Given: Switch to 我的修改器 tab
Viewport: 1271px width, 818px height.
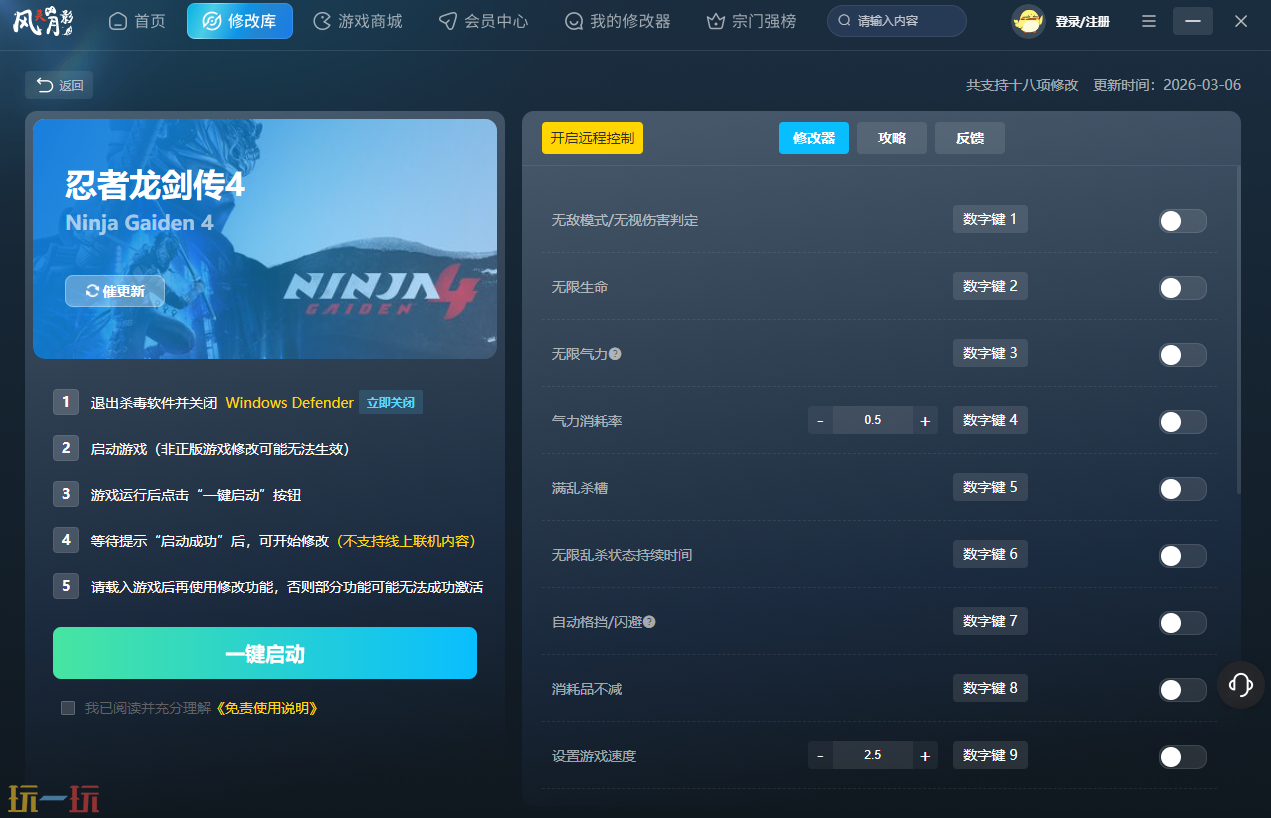Looking at the screenshot, I should point(617,21).
